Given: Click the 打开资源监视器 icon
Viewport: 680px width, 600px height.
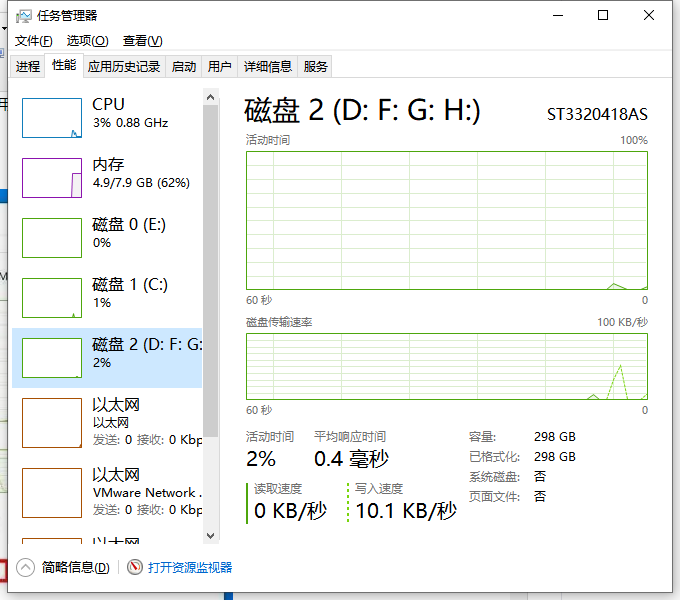Looking at the screenshot, I should (x=136, y=568).
